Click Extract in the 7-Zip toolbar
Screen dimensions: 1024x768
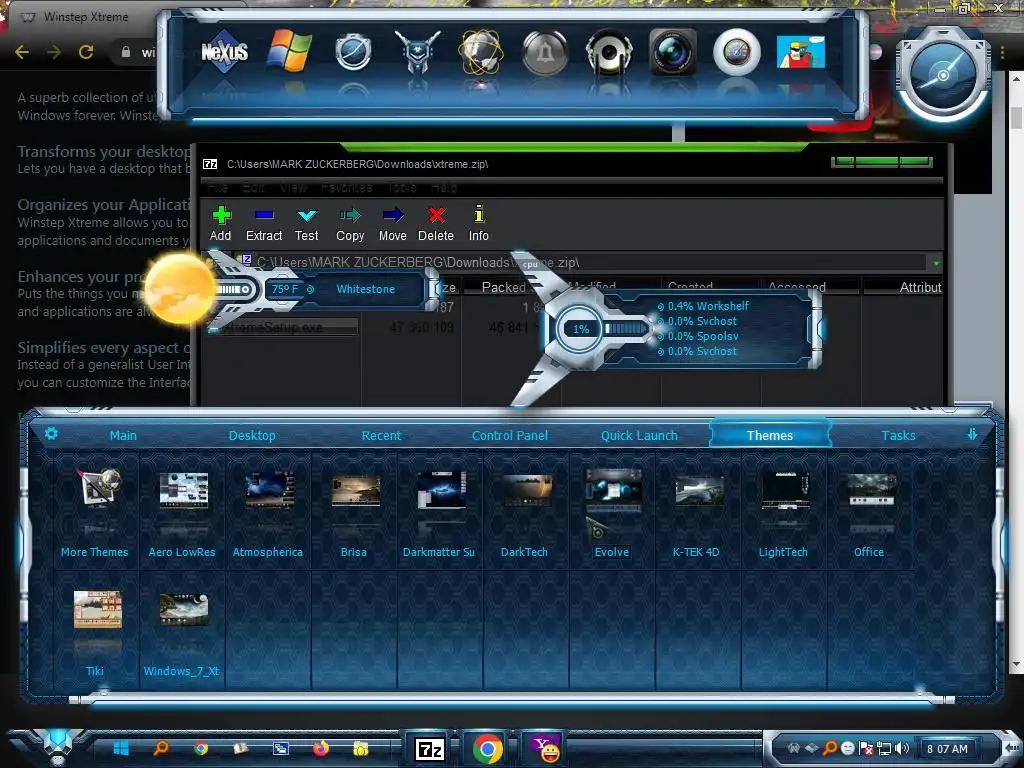pos(264,224)
